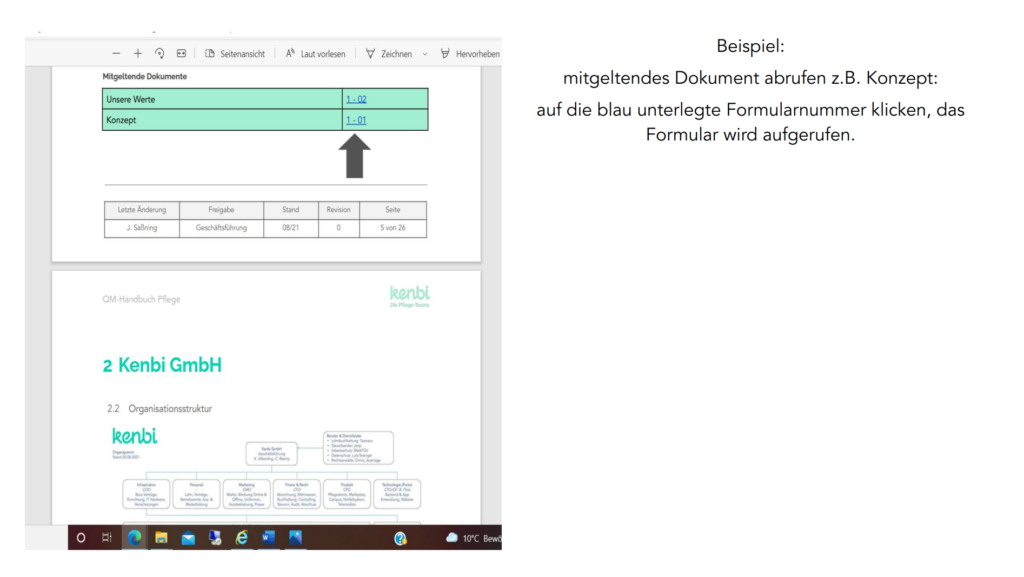Open the 1 - 01 Konzept link
Viewport: 1024px width, 577px height.
click(356, 120)
